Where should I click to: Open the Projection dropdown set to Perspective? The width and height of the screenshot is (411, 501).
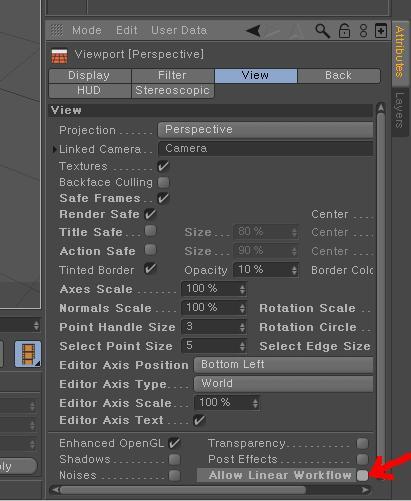(265, 130)
